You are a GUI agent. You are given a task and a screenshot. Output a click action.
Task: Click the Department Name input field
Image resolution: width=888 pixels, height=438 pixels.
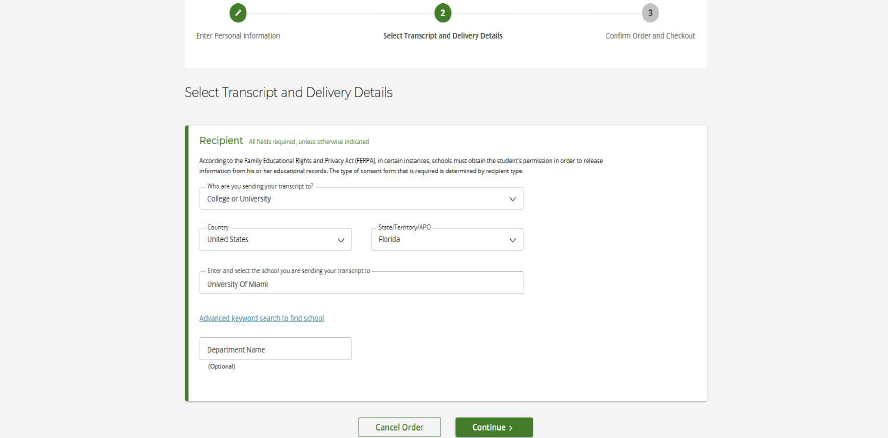point(275,349)
